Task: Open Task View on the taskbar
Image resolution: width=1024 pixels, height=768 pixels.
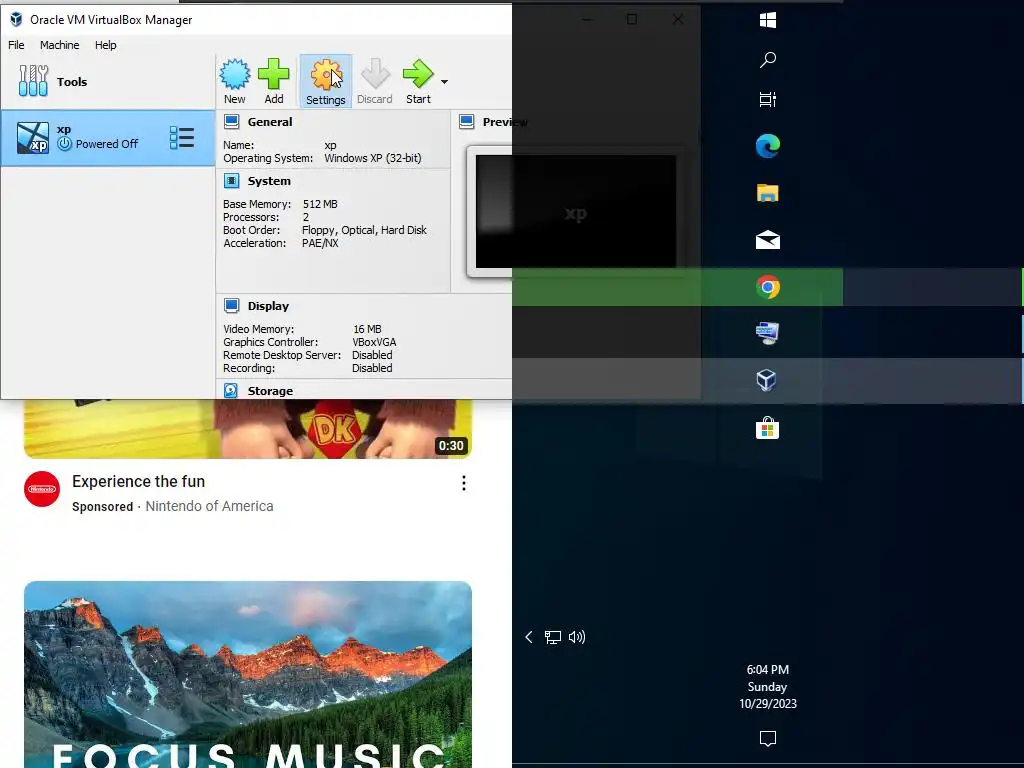Action: point(768,99)
